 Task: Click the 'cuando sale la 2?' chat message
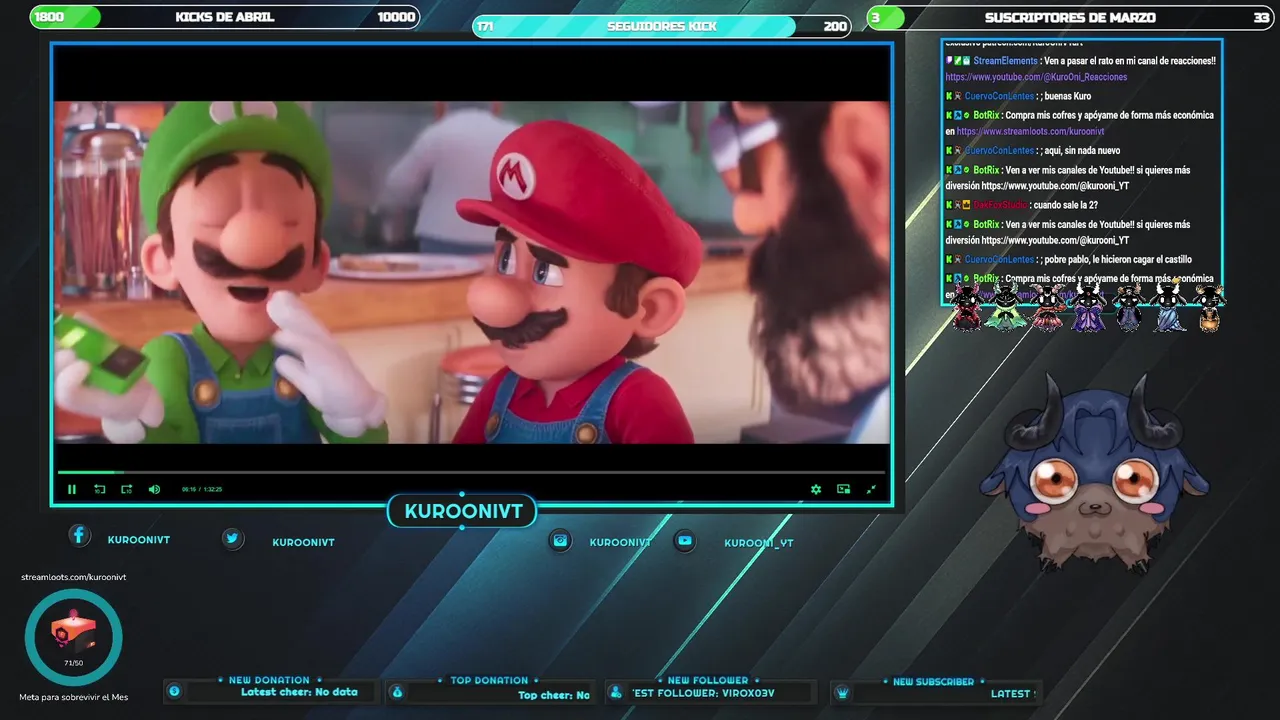coord(1066,205)
